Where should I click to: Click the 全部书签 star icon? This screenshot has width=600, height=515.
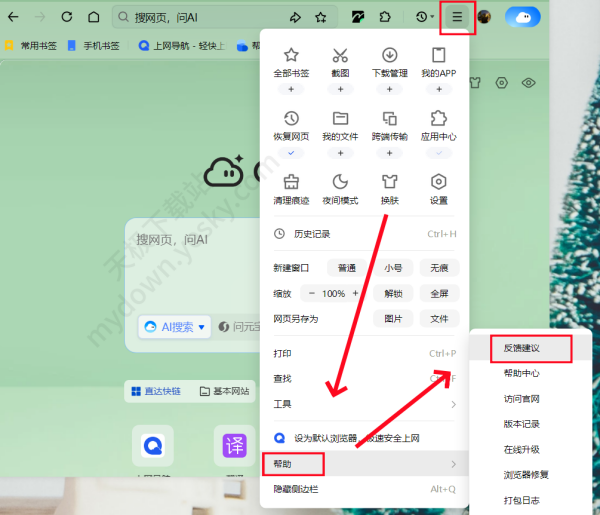point(291,56)
